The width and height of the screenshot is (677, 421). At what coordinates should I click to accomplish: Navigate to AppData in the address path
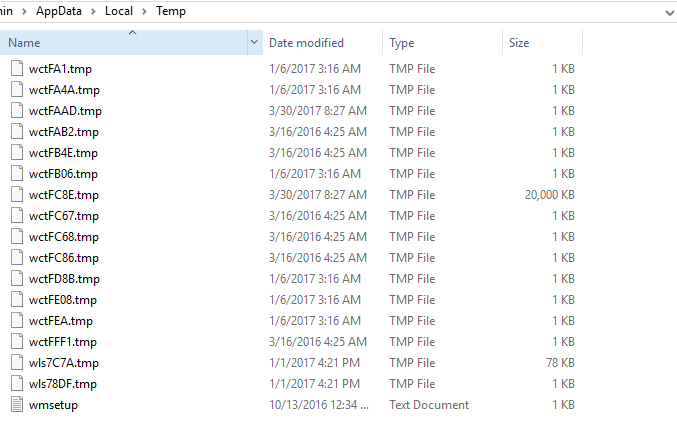point(59,11)
